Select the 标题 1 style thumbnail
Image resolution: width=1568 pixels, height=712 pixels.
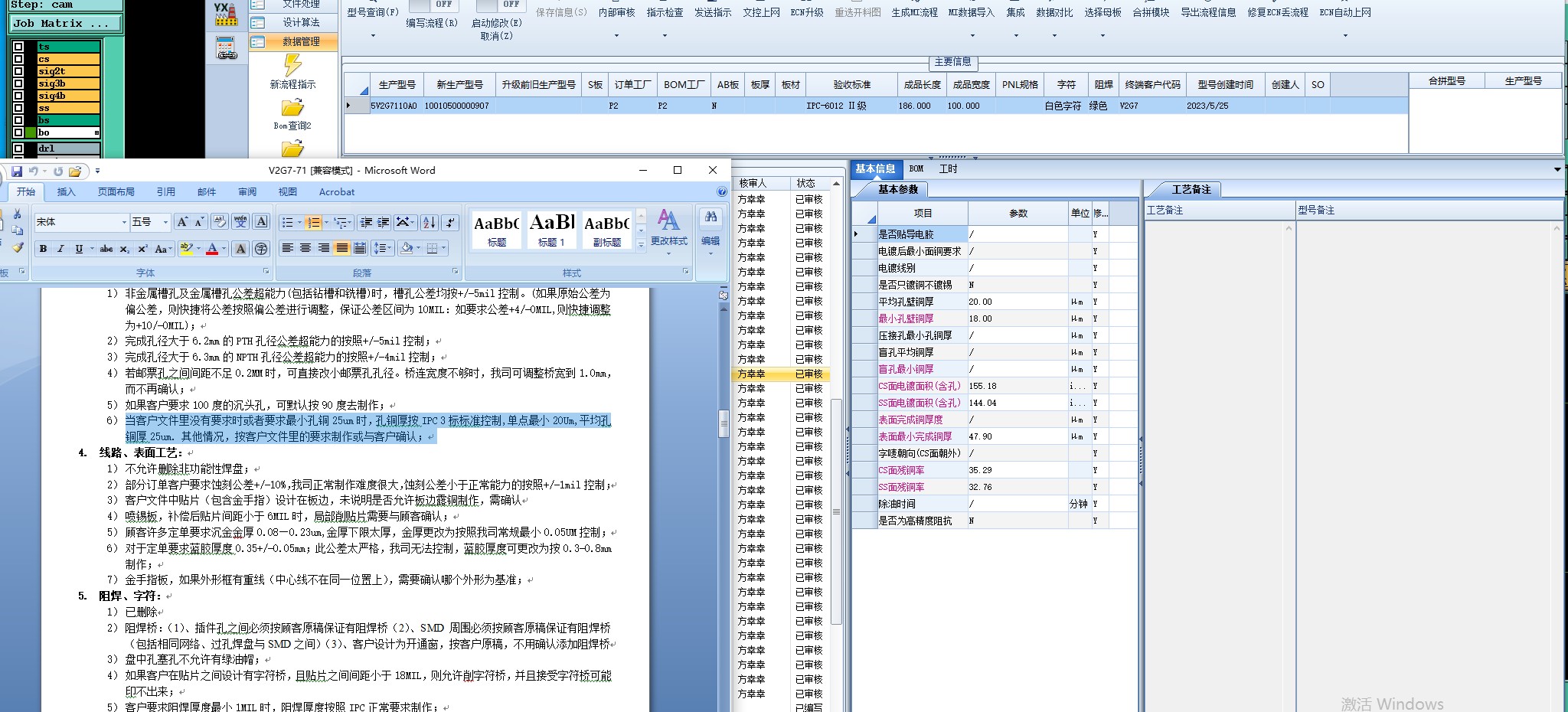tap(552, 230)
